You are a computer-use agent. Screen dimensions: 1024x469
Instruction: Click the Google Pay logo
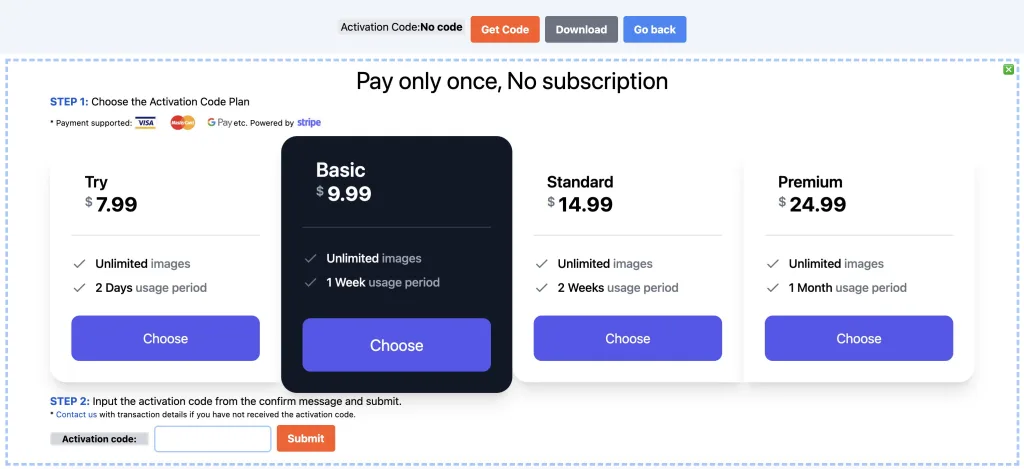tap(218, 123)
